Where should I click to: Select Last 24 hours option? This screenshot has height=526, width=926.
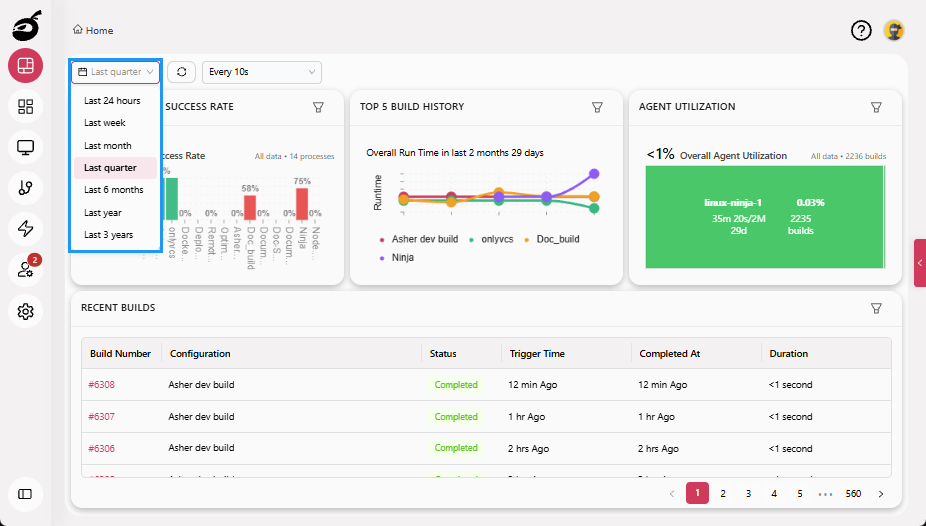(x=115, y=101)
